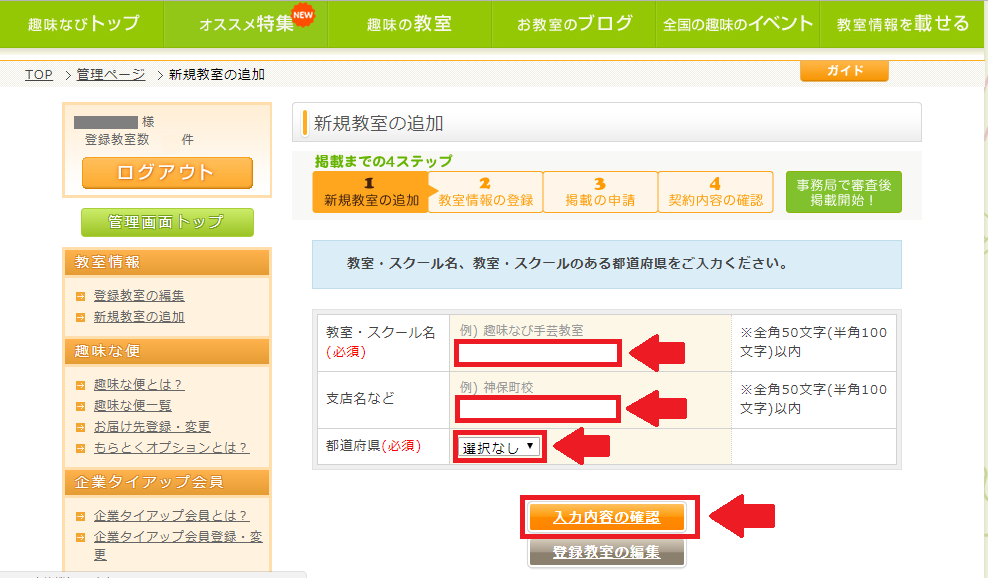This screenshot has width=988, height=578.
Task: Expand the 都道府県 dropdown
Action: click(499, 447)
